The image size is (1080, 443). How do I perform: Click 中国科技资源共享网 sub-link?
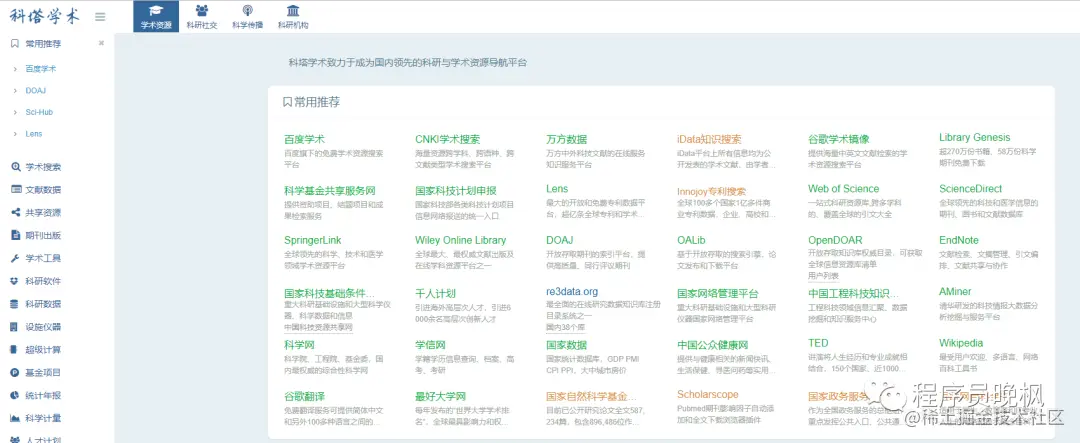pos(318,327)
